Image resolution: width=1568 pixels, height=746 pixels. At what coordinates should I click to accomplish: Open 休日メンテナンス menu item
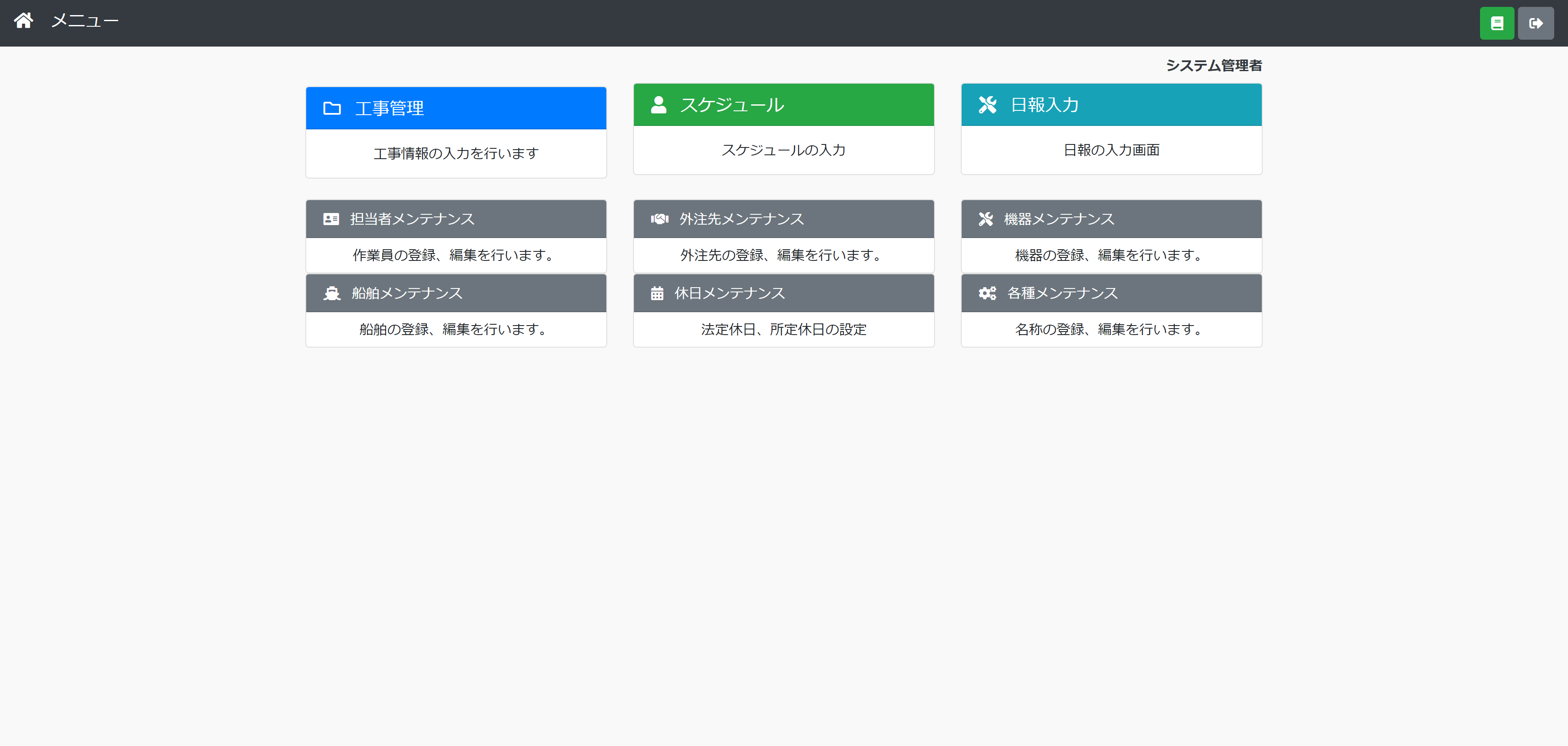coord(784,293)
